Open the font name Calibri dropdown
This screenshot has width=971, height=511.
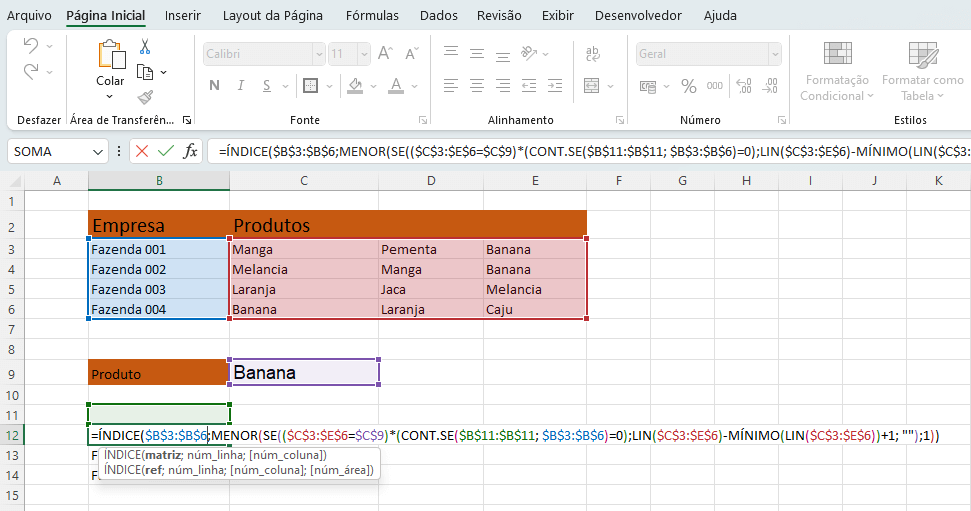319,54
